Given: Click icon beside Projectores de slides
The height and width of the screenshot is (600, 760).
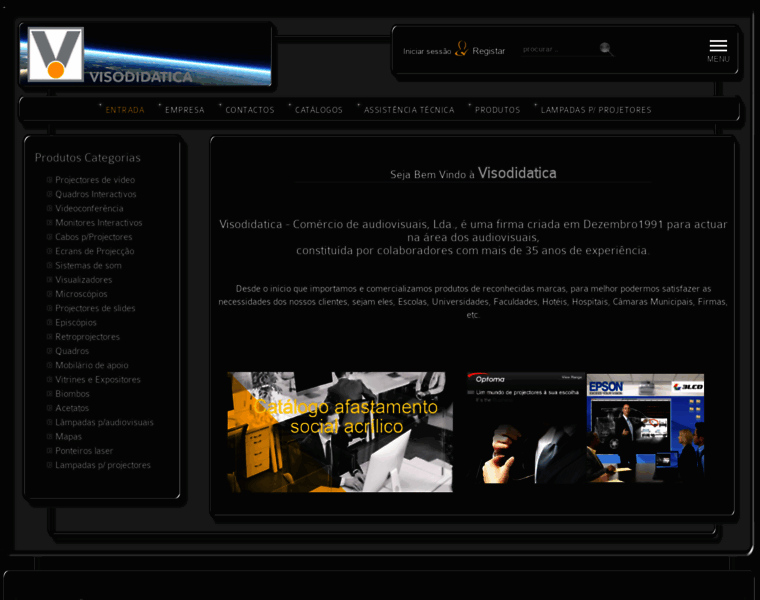Looking at the screenshot, I should (x=49, y=308).
